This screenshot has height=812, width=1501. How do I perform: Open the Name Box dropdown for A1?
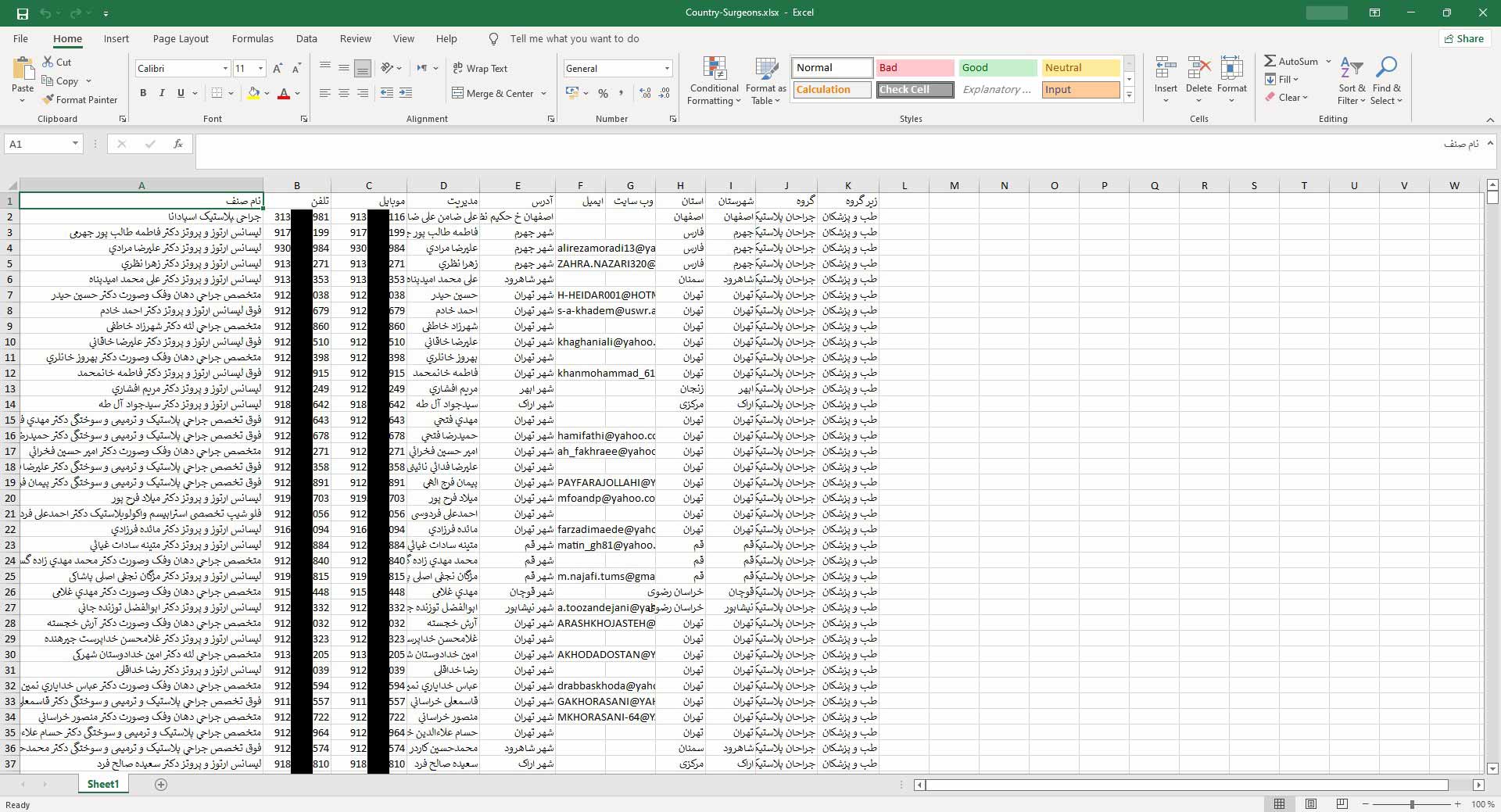point(75,144)
